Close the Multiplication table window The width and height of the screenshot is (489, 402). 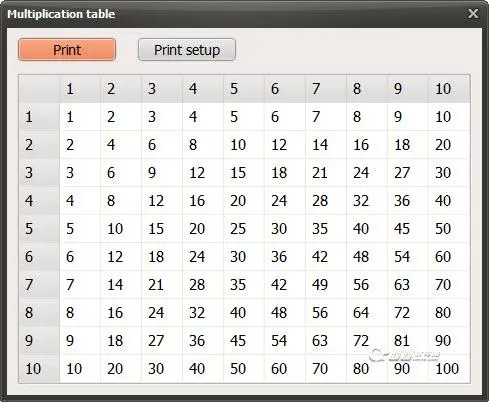(473, 14)
